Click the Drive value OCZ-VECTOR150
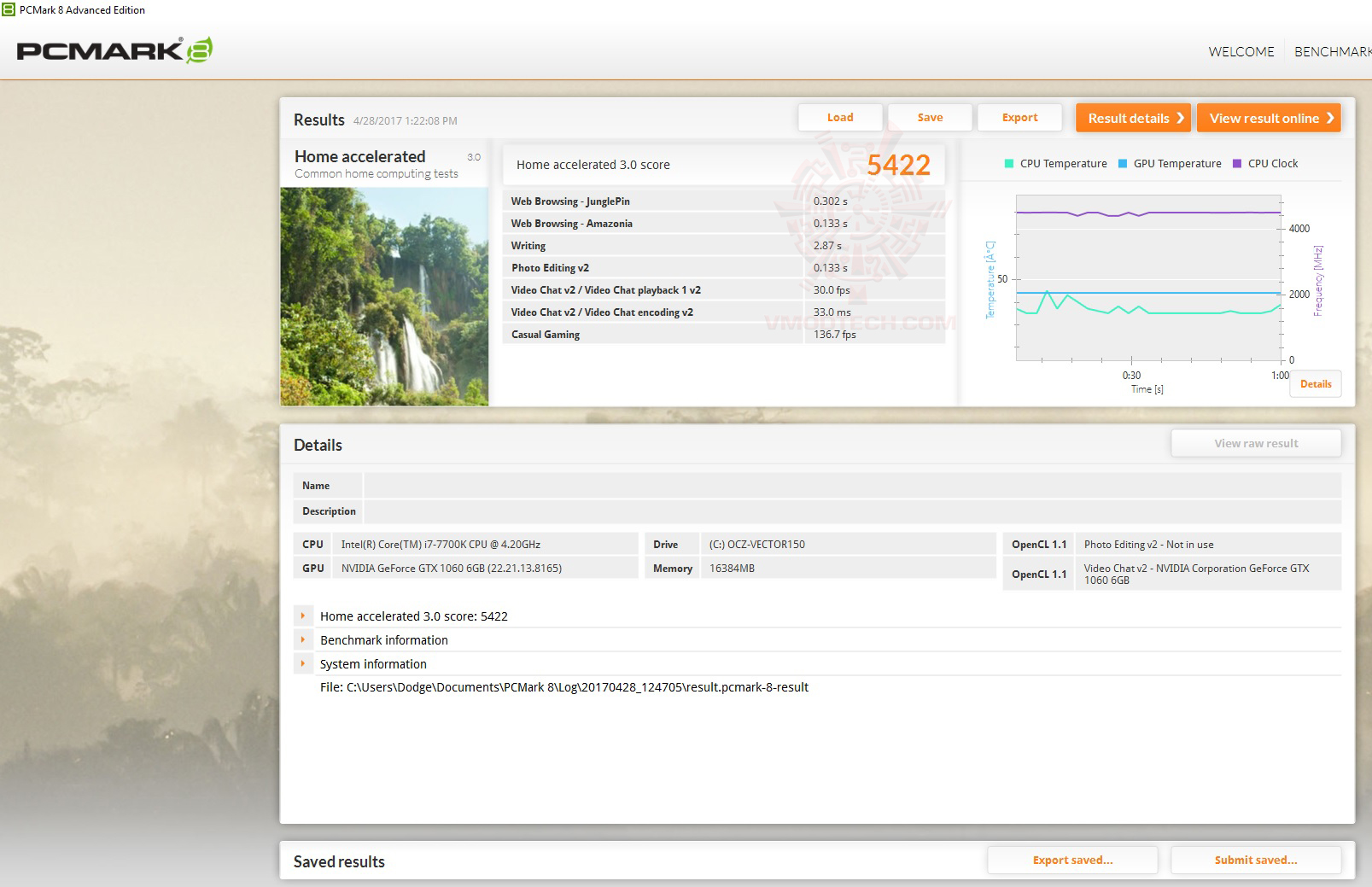The width and height of the screenshot is (1372, 887). 757,545
